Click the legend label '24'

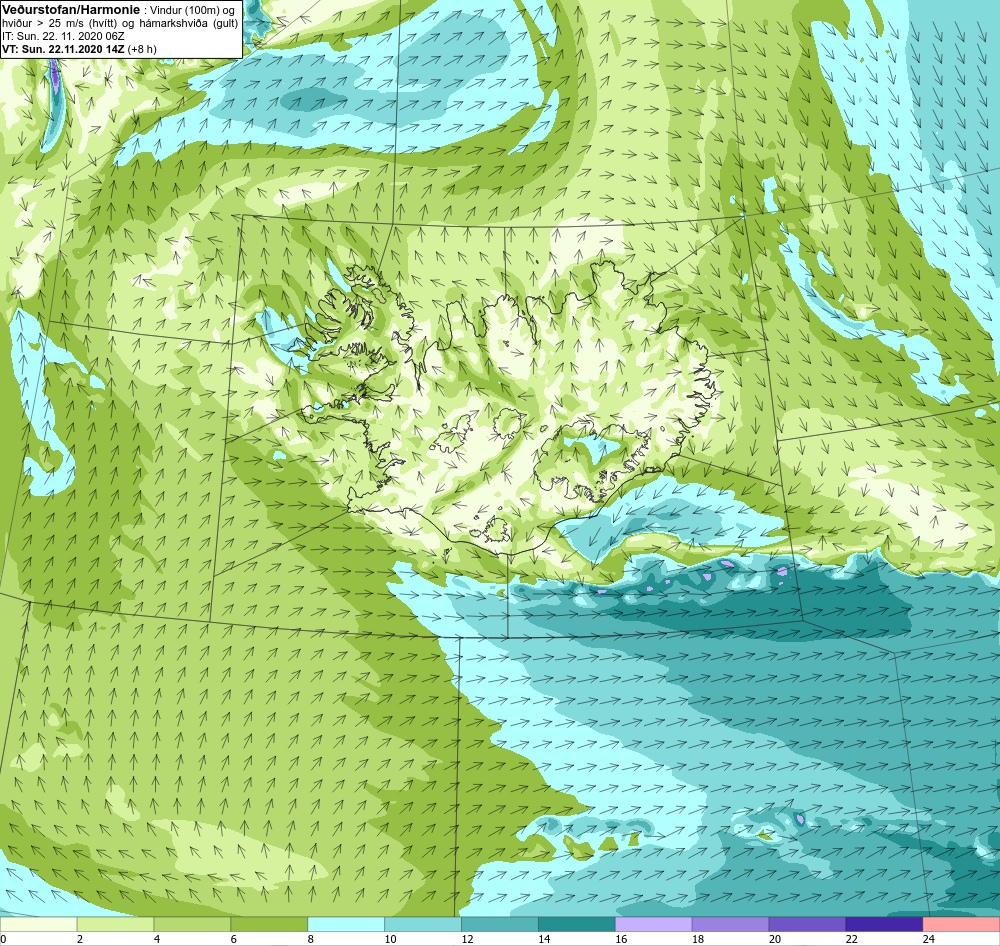click(928, 939)
